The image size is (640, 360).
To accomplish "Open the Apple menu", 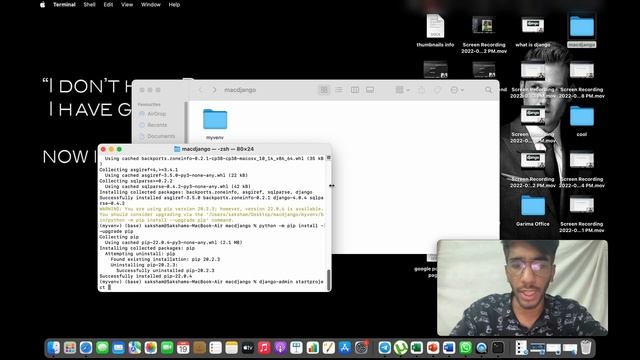I will [x=42, y=5].
